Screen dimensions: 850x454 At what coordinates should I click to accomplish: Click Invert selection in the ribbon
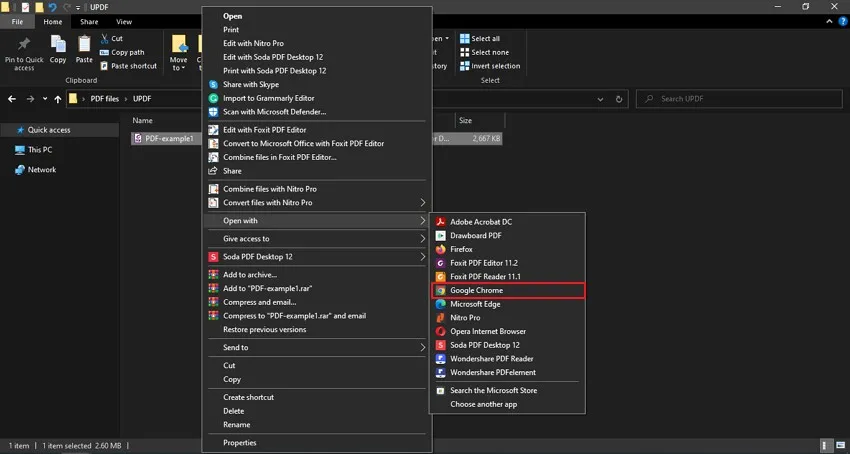coord(490,66)
